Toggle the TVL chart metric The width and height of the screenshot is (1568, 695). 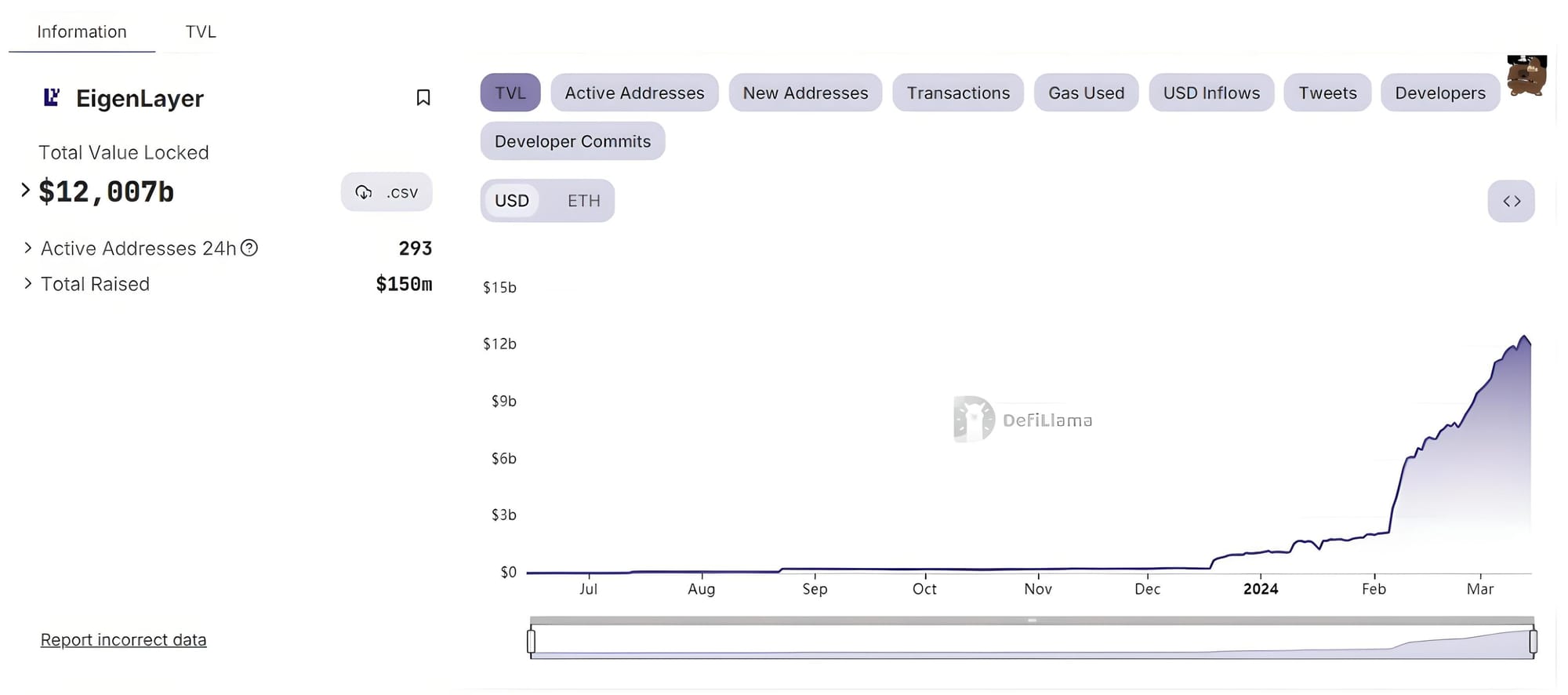coord(510,93)
